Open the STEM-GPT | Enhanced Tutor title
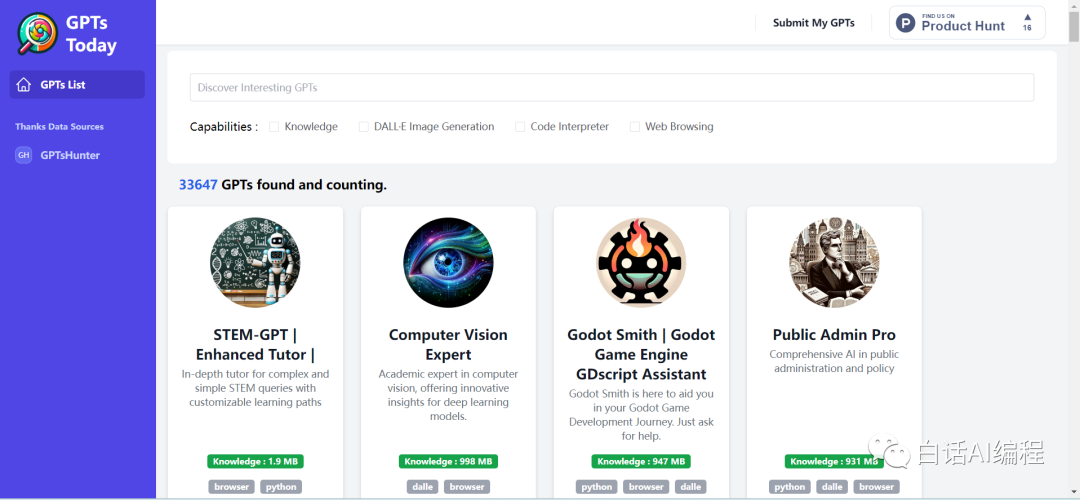Screen dimensions: 1080x500 (255, 345)
